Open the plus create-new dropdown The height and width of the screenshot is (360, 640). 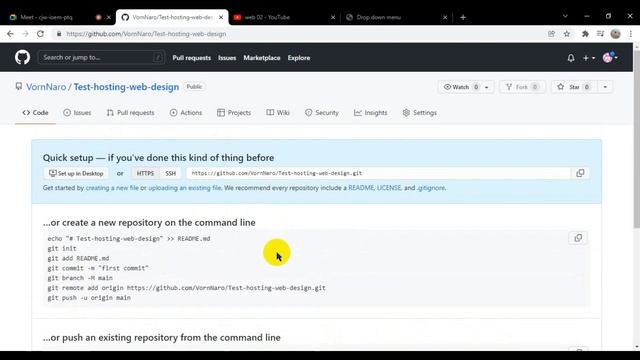[x=589, y=58]
